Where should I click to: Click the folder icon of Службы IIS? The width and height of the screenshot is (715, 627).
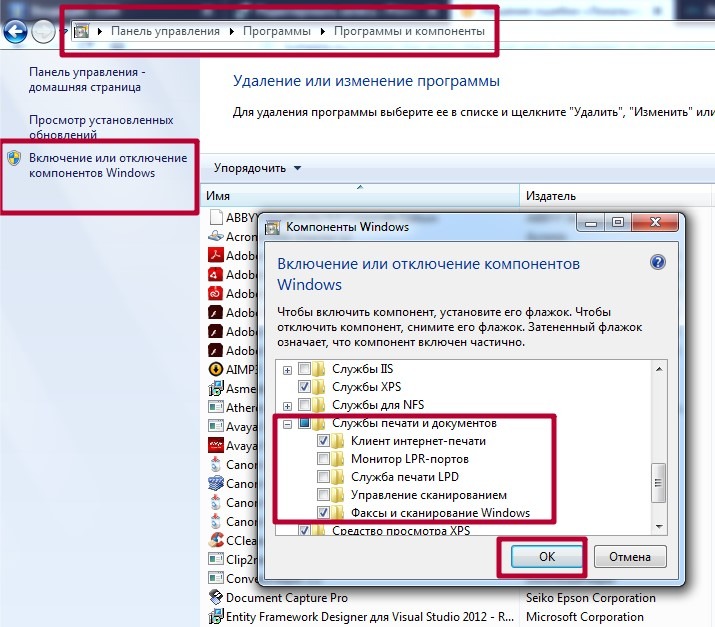[318, 368]
